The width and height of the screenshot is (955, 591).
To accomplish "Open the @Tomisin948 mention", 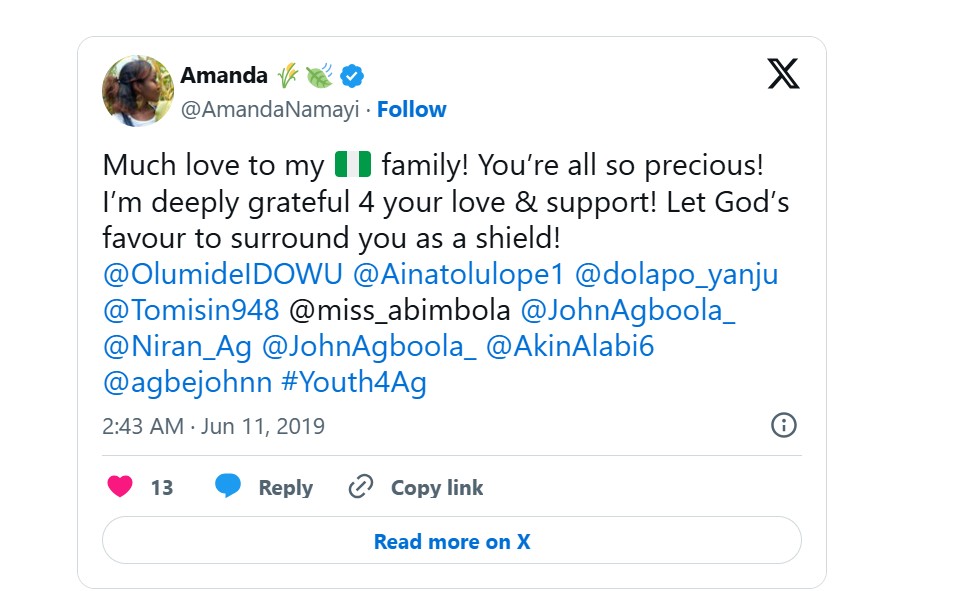I will [191, 310].
